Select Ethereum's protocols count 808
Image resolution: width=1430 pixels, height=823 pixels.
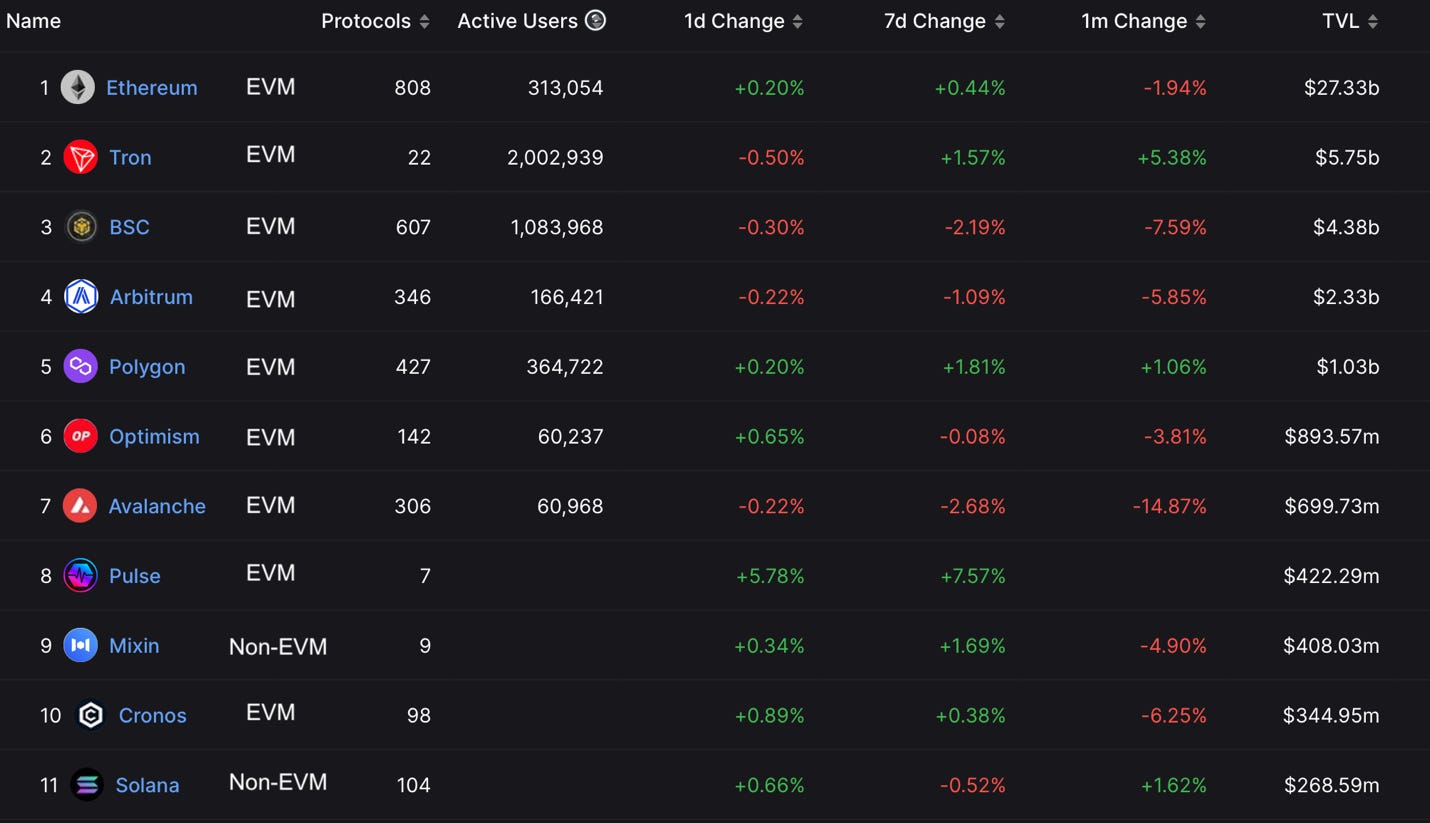[412, 88]
